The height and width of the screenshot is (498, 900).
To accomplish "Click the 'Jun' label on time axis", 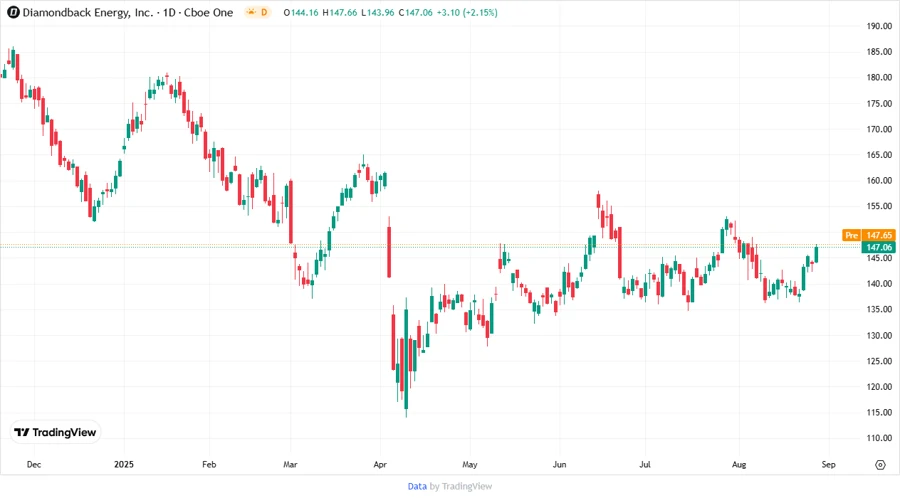I will click(x=559, y=464).
